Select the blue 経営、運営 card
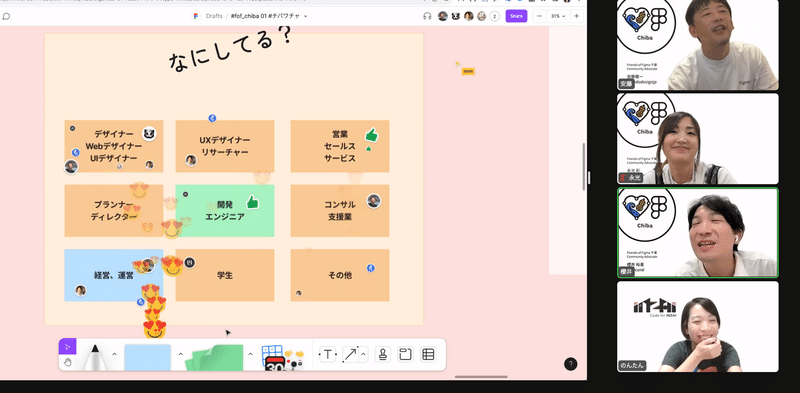Screen dimensions: 800x393 point(114,275)
